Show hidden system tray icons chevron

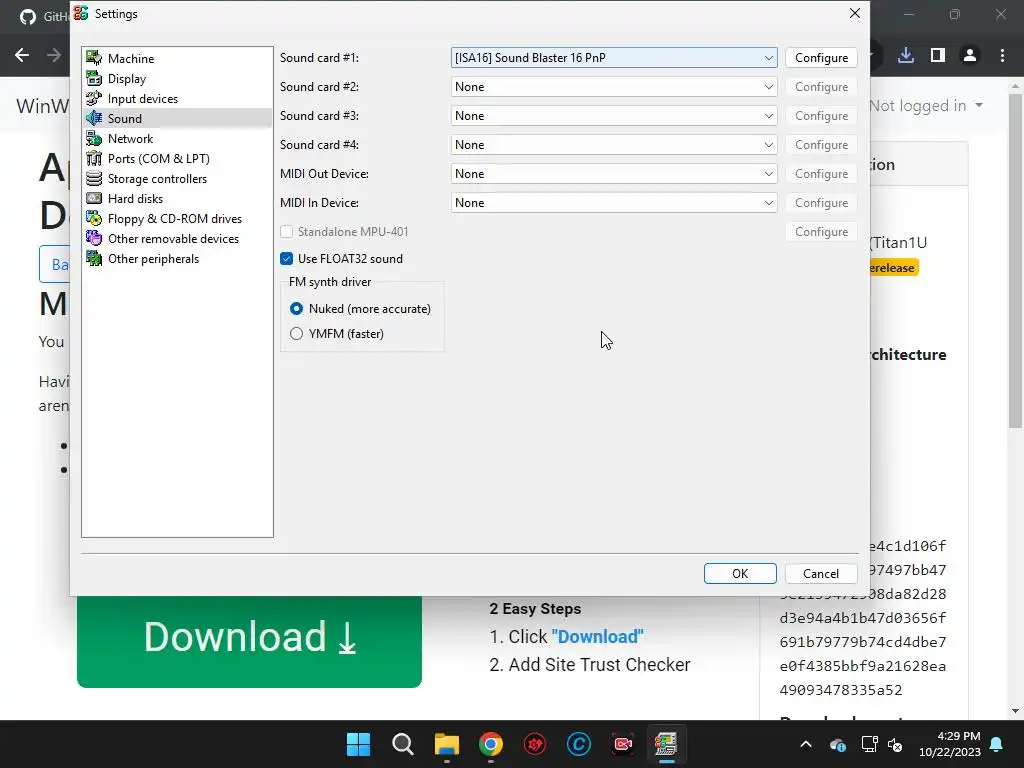coord(806,744)
